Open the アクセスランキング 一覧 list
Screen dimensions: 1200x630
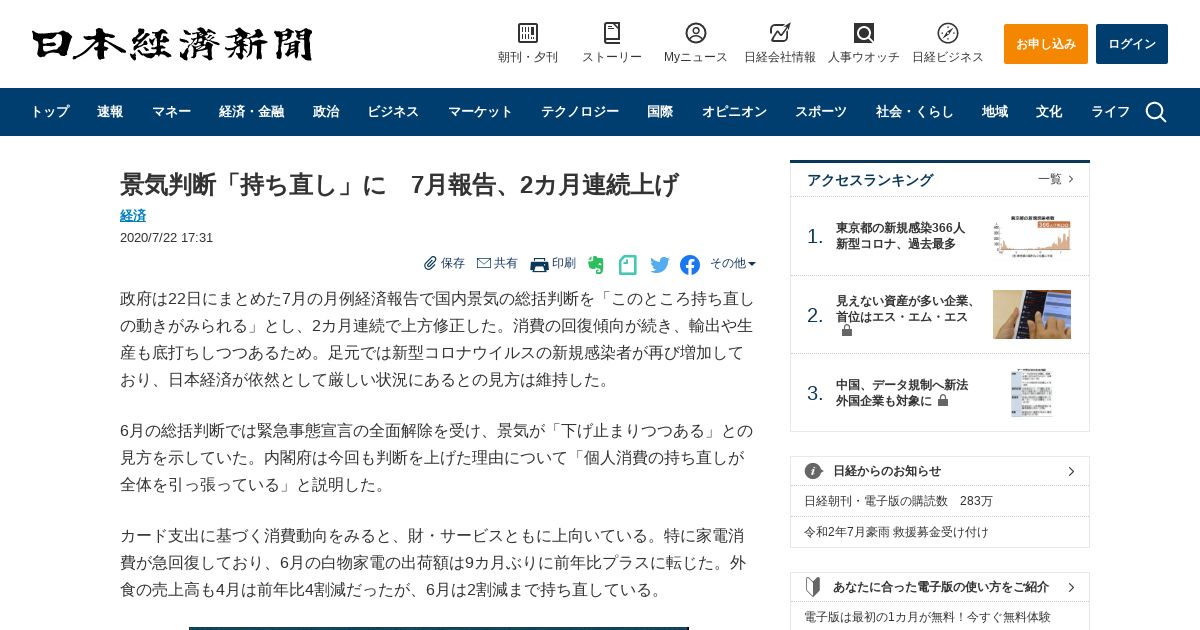pos(1056,179)
